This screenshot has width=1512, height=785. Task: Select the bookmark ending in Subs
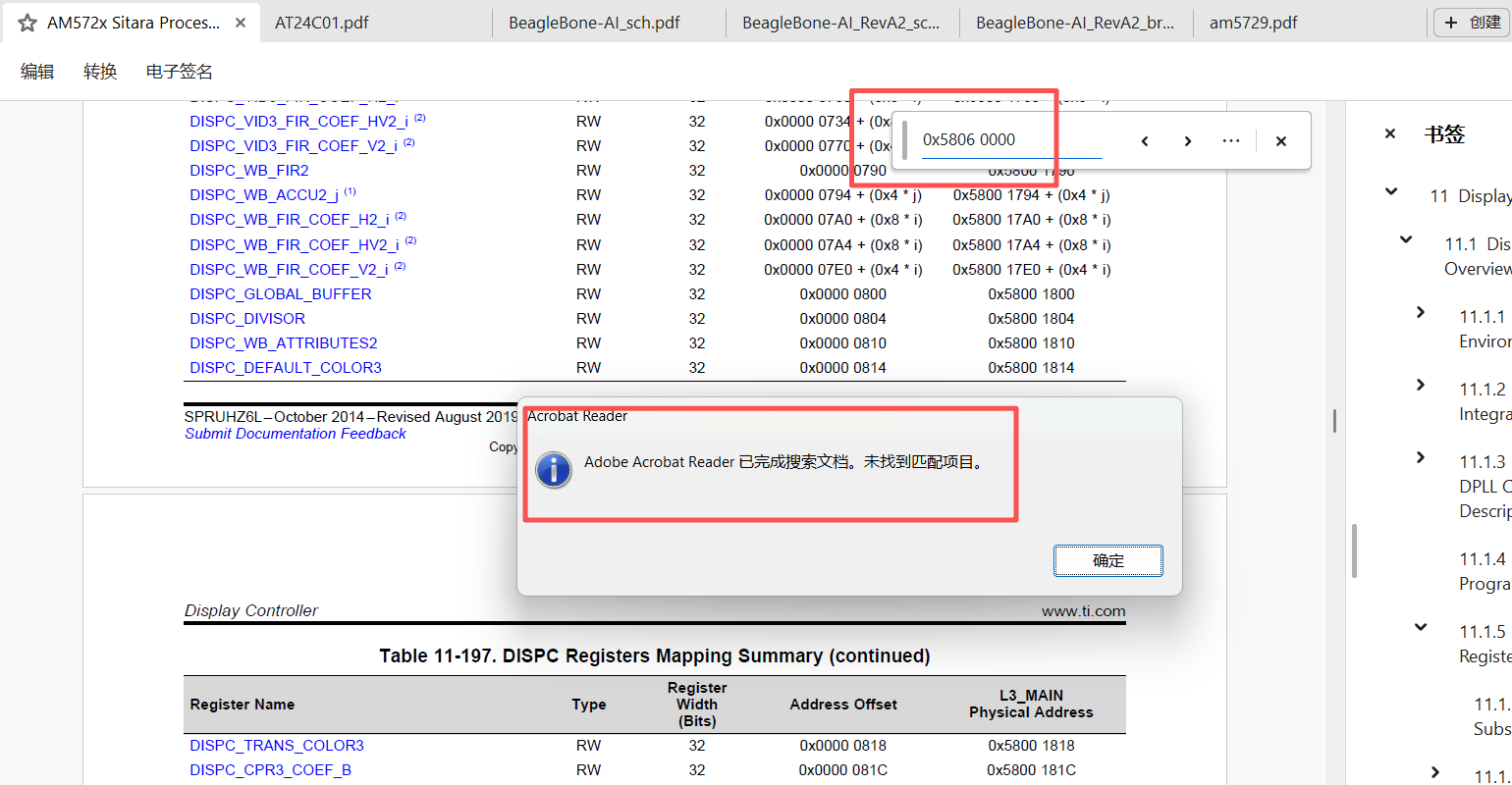tap(1492, 716)
